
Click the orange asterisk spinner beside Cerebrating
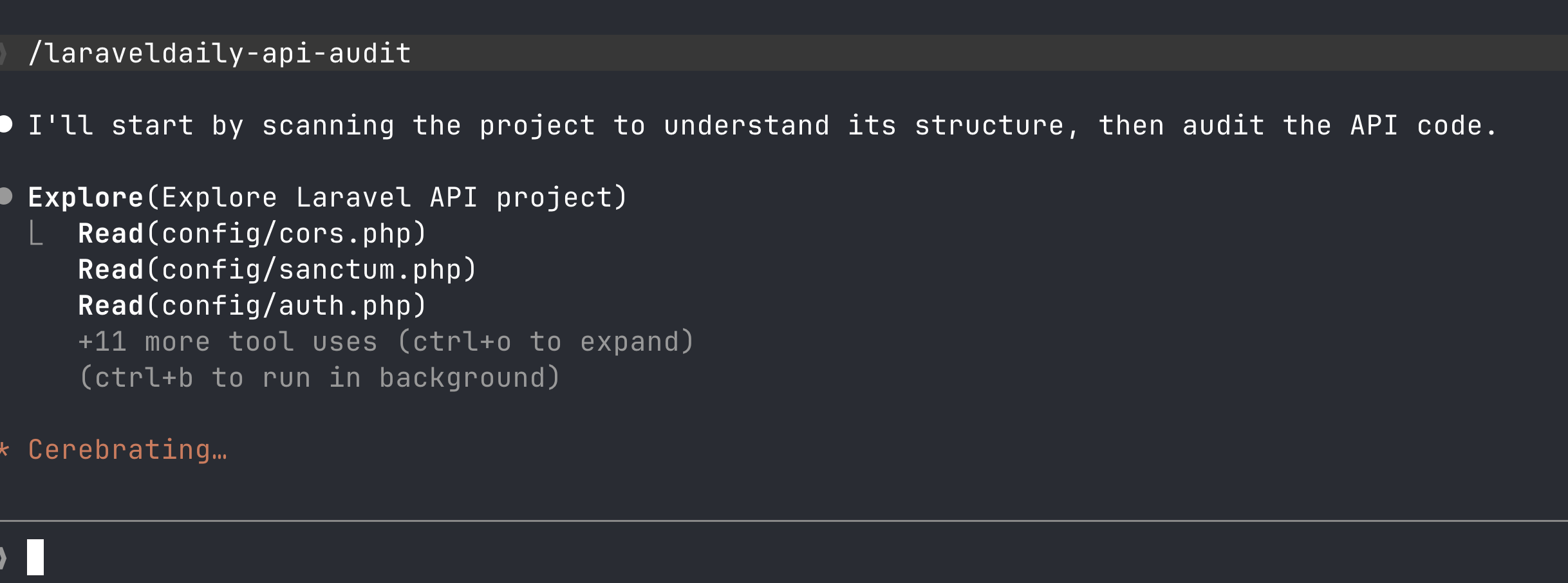point(4,449)
